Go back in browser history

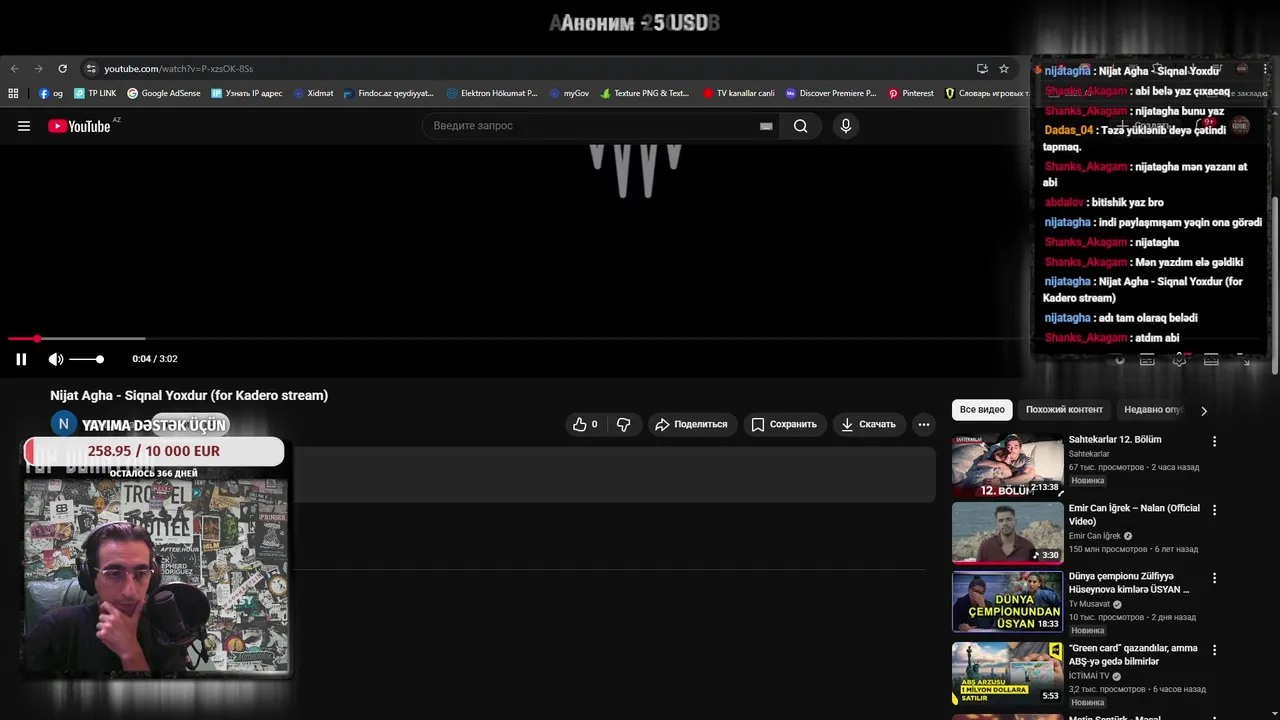coord(14,69)
